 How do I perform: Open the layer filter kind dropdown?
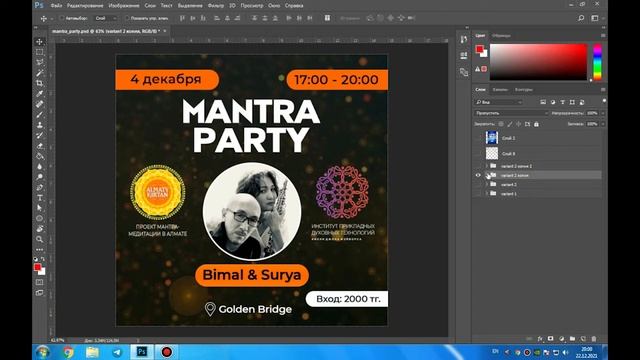(499, 102)
